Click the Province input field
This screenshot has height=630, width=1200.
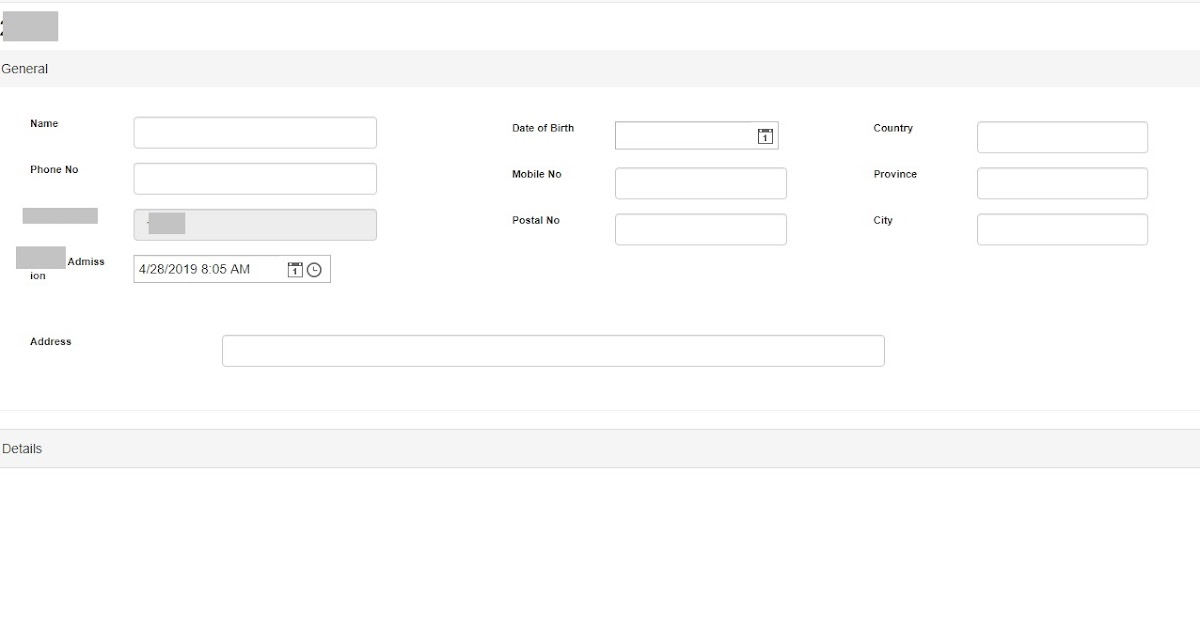pyautogui.click(x=1062, y=182)
